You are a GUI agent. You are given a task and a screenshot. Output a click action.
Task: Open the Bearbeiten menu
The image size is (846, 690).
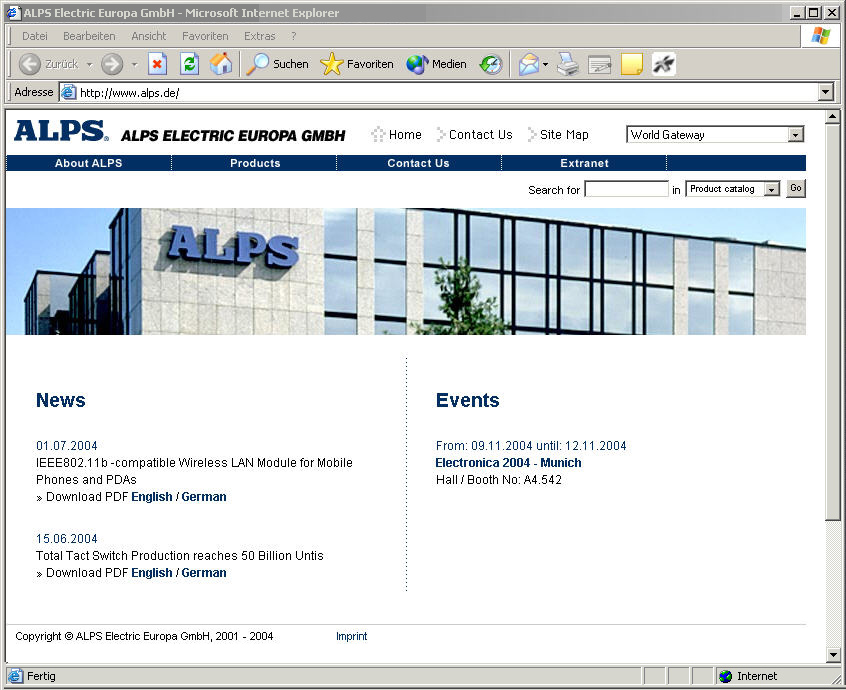point(89,36)
